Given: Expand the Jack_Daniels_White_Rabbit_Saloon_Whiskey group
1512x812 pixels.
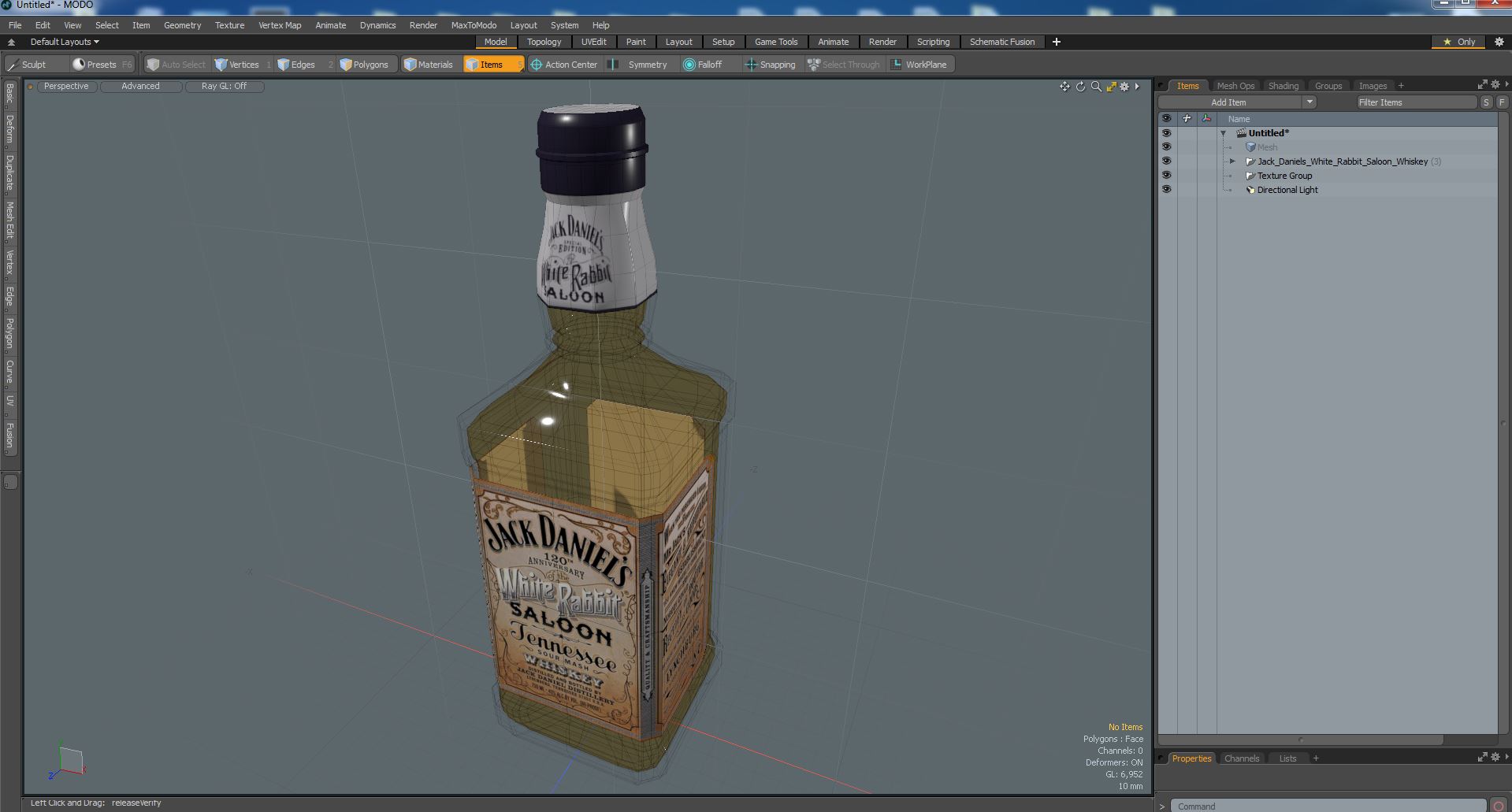Looking at the screenshot, I should [x=1232, y=161].
